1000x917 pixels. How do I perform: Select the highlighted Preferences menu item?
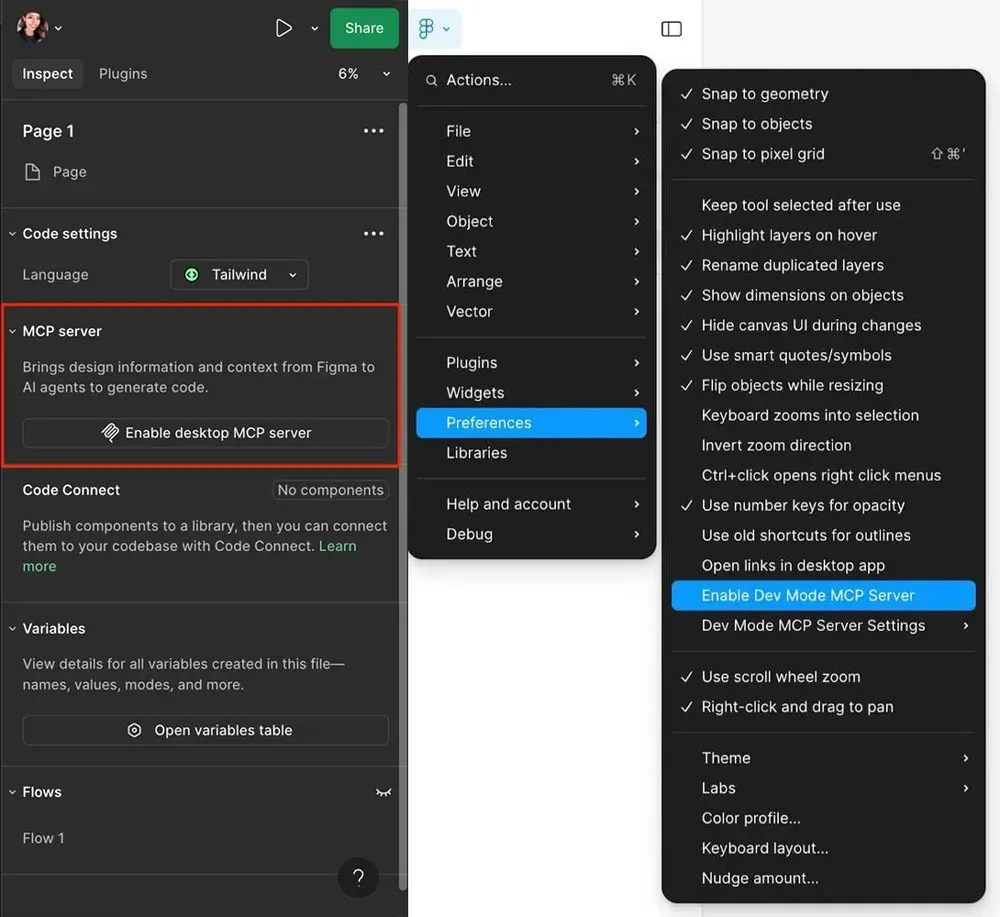531,423
